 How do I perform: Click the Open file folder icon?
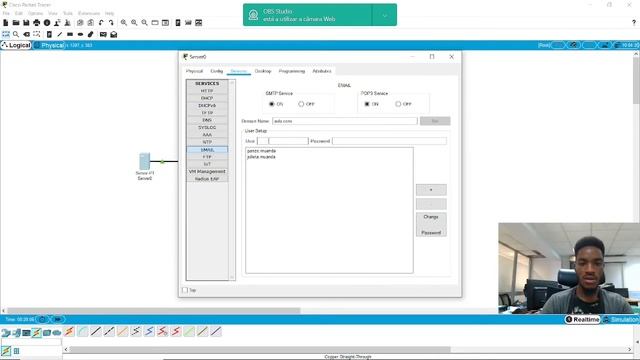pos(16,23)
